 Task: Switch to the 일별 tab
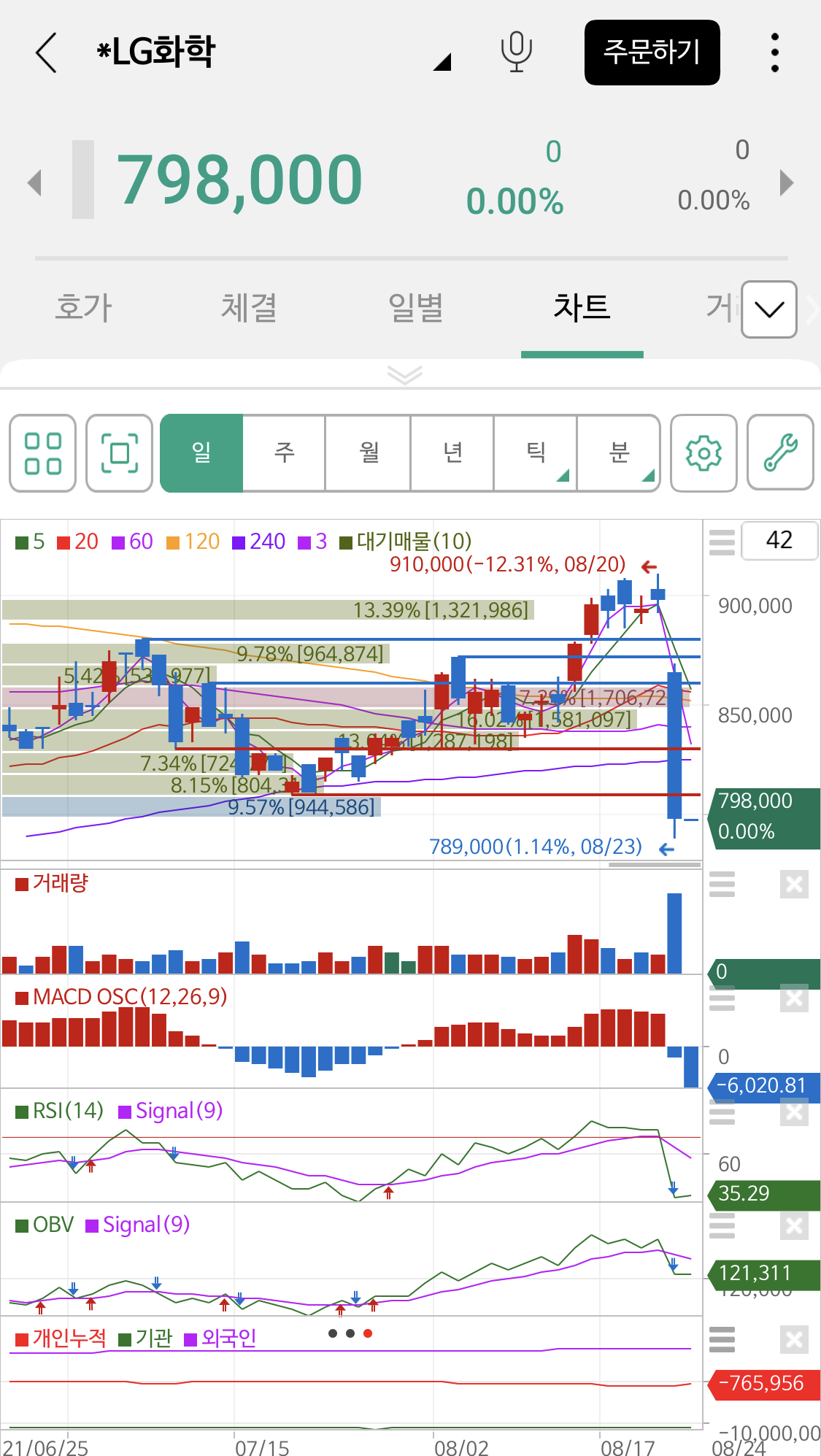pyautogui.click(x=416, y=307)
